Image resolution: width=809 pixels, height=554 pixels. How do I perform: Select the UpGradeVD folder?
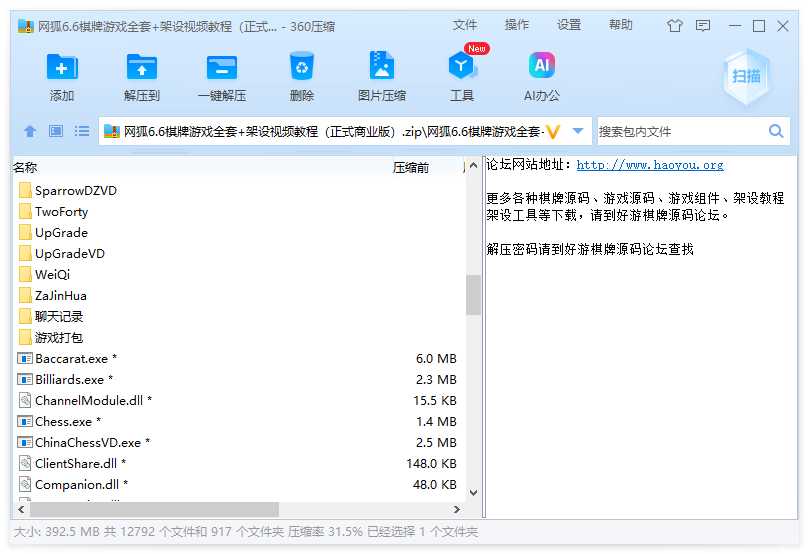(62, 253)
